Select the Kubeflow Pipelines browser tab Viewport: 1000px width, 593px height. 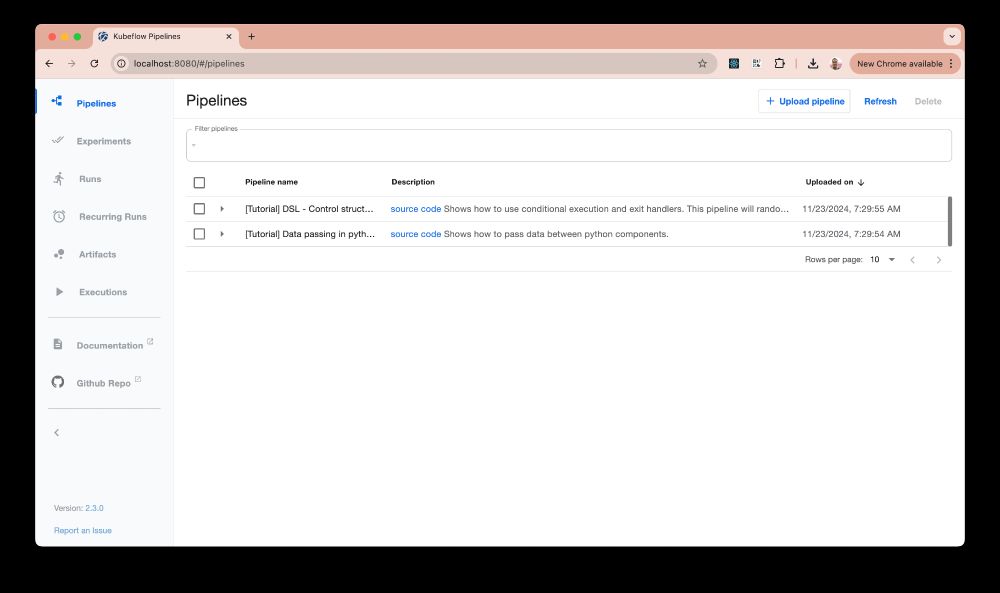166,37
